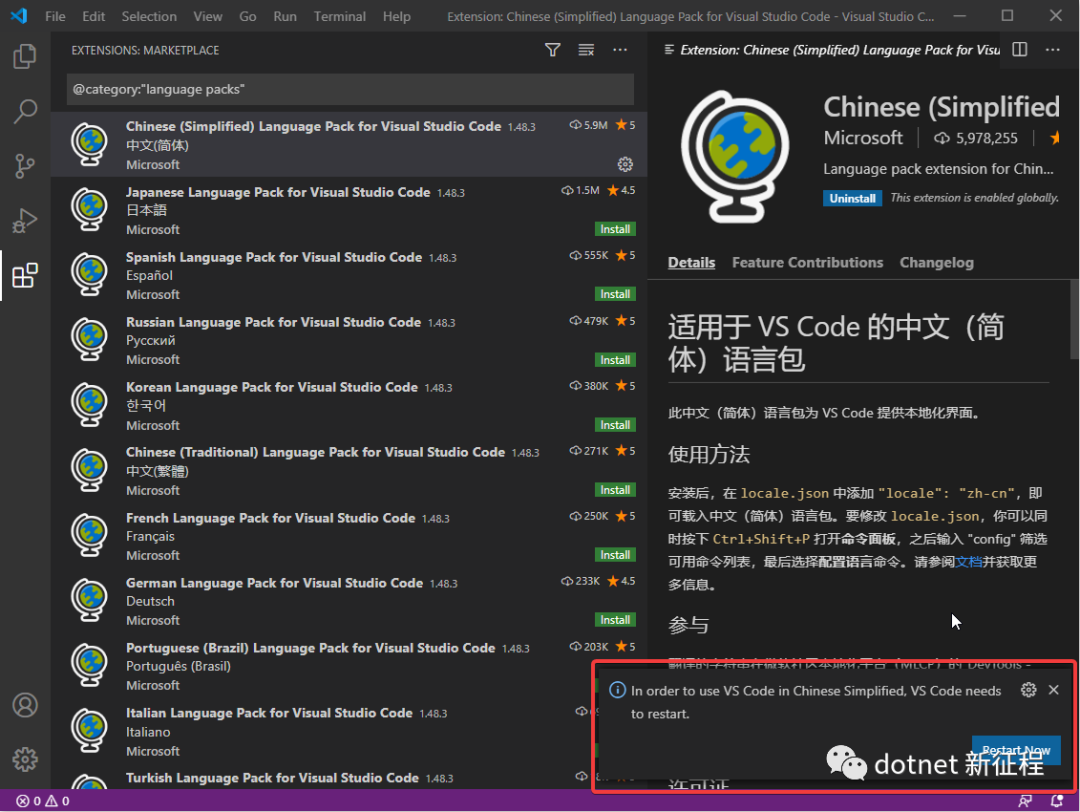Open the Terminal menu
This screenshot has width=1080, height=812.
pos(340,17)
